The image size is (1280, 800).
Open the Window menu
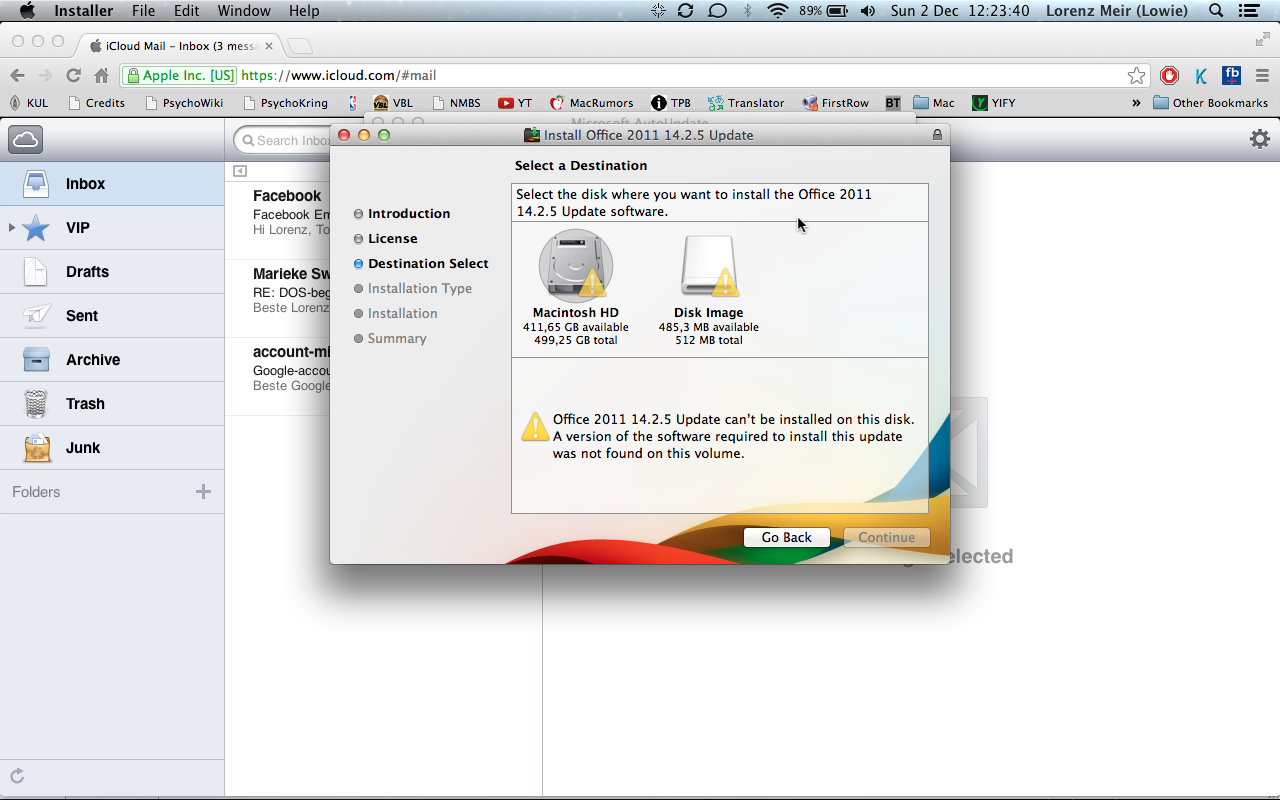coord(244,11)
